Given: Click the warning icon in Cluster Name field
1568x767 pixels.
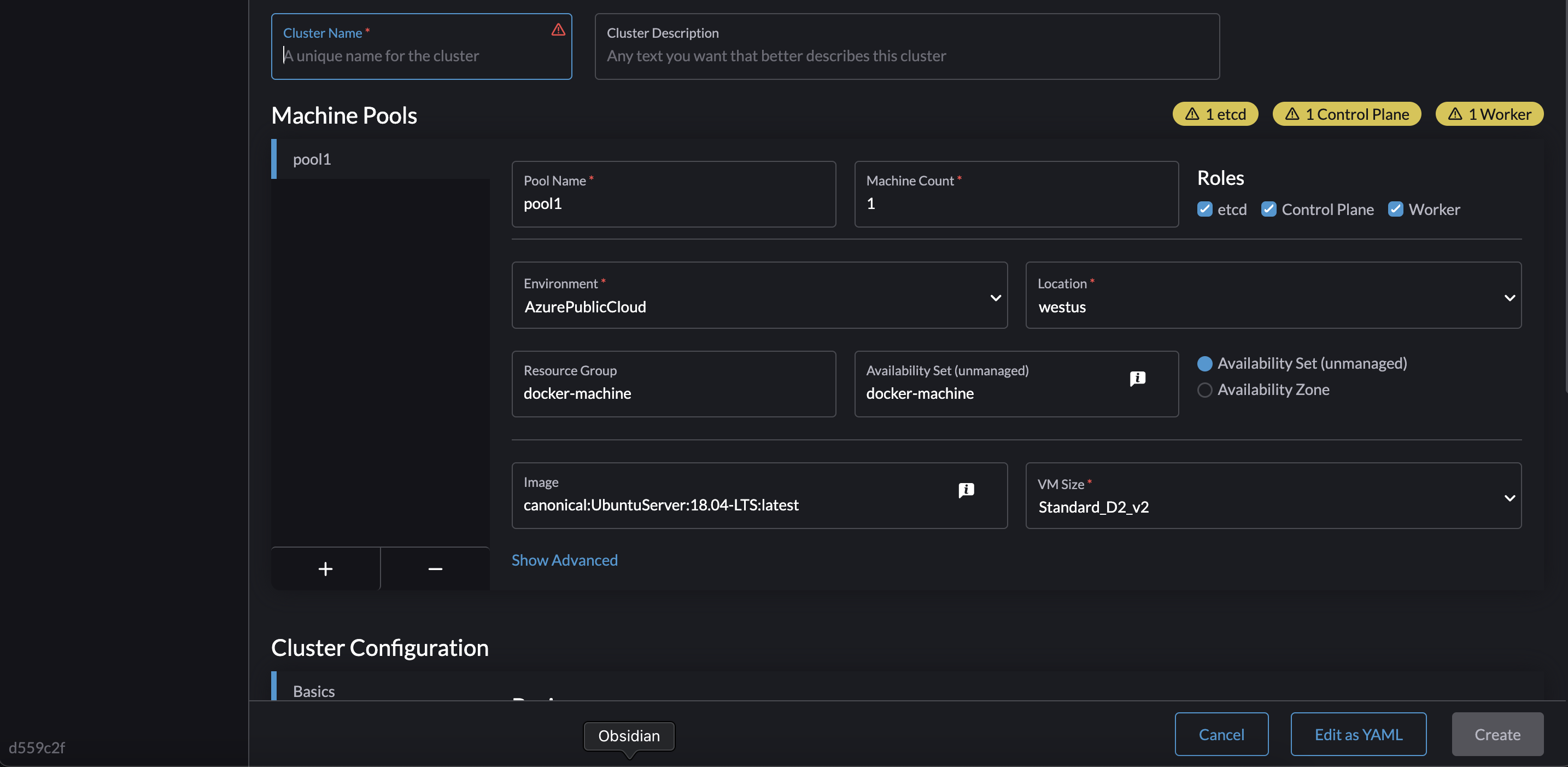Looking at the screenshot, I should 558,29.
